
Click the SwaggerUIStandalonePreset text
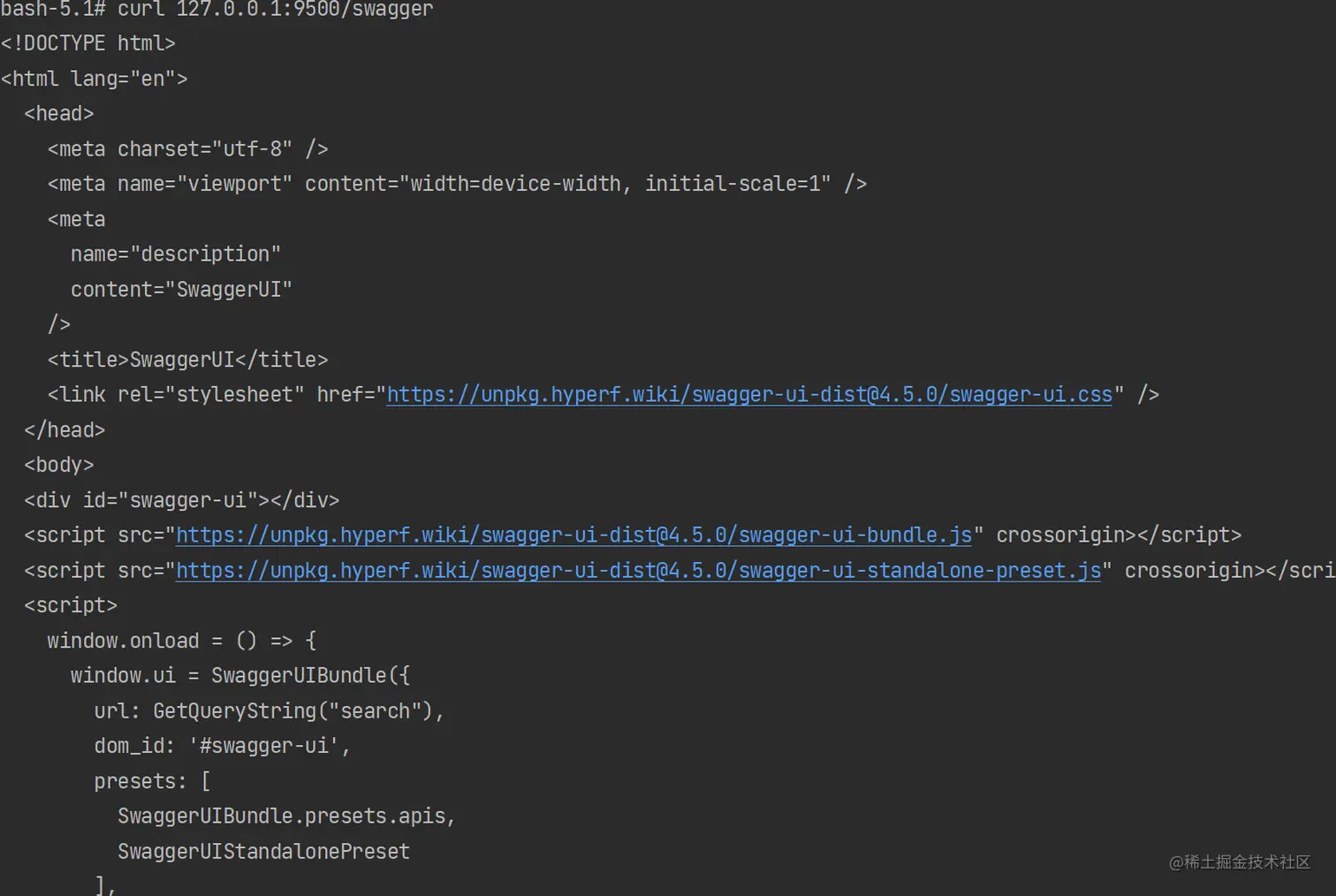point(264,852)
